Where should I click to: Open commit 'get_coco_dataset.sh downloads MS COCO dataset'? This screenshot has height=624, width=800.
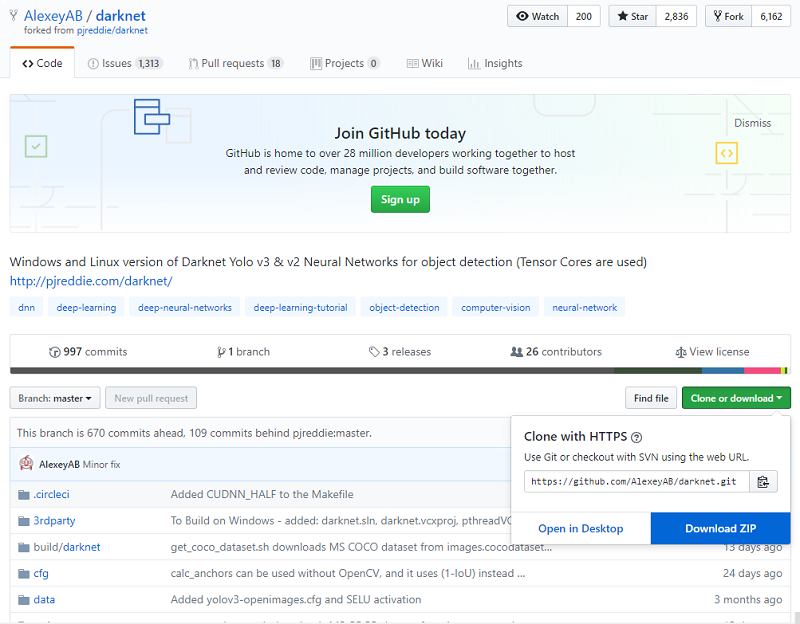[x=361, y=547]
